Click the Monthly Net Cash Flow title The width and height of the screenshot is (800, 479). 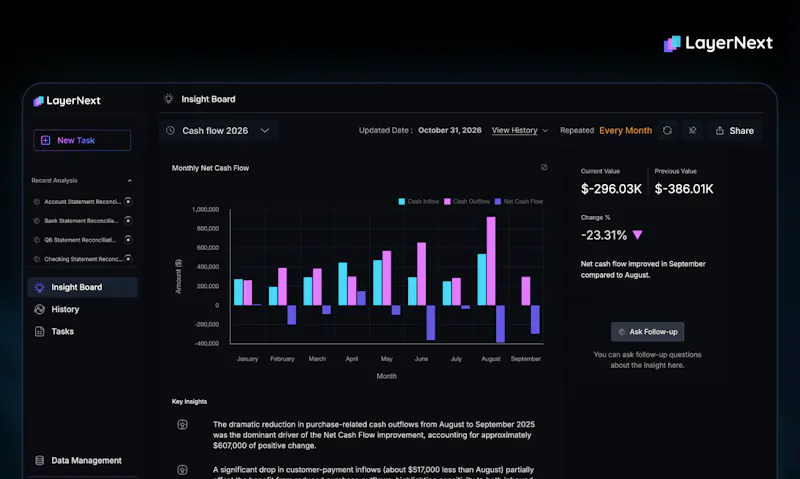[210, 168]
